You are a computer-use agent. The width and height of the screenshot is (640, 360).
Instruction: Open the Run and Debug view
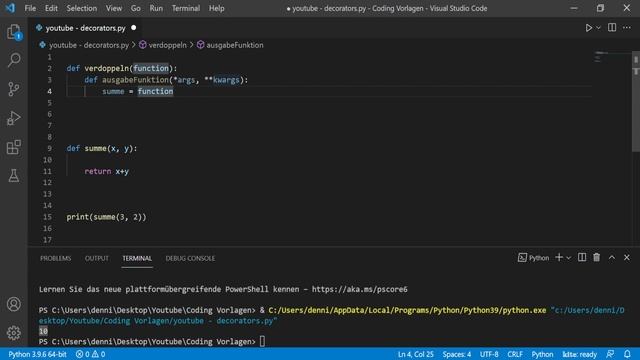14,118
